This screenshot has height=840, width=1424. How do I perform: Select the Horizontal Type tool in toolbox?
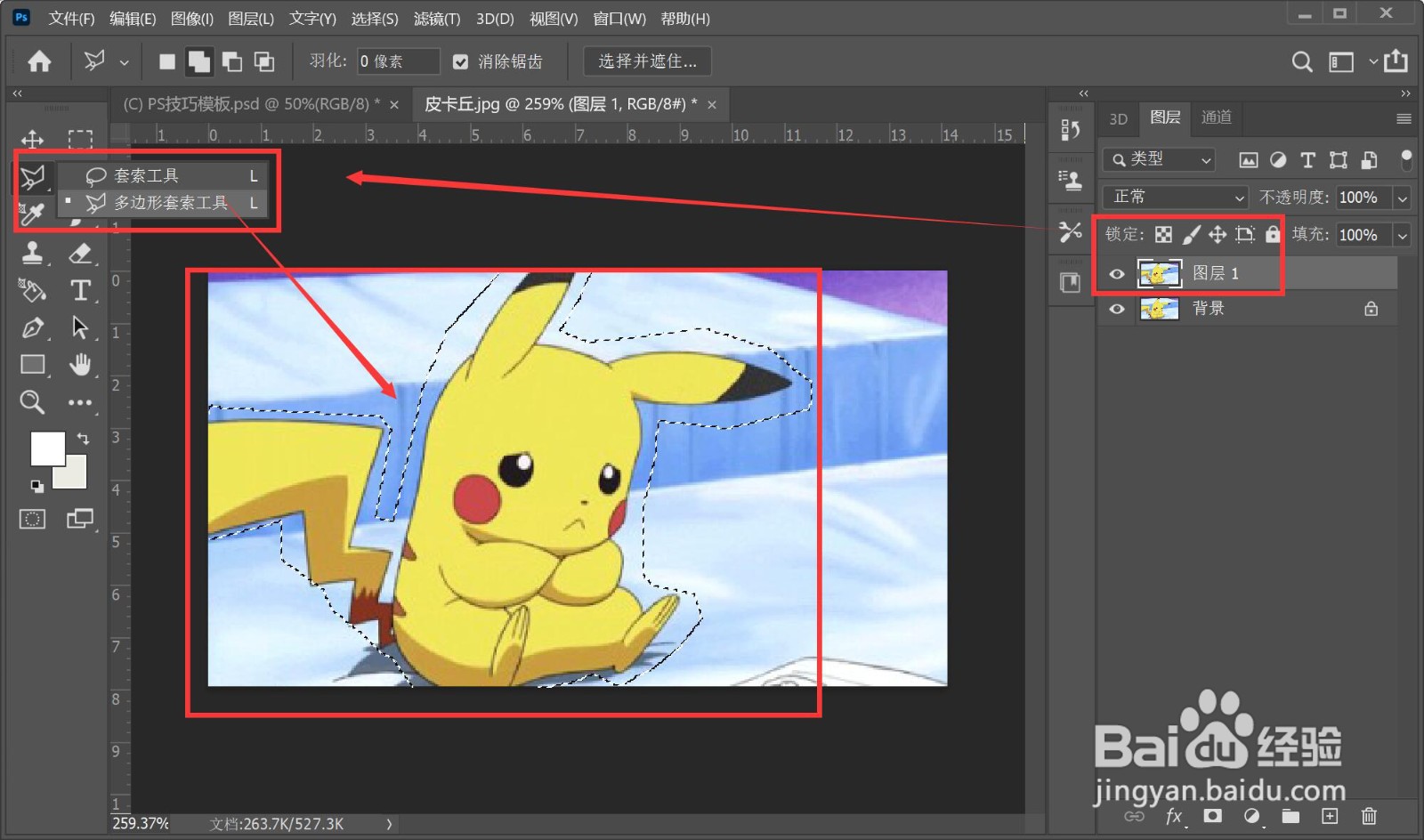(x=80, y=290)
